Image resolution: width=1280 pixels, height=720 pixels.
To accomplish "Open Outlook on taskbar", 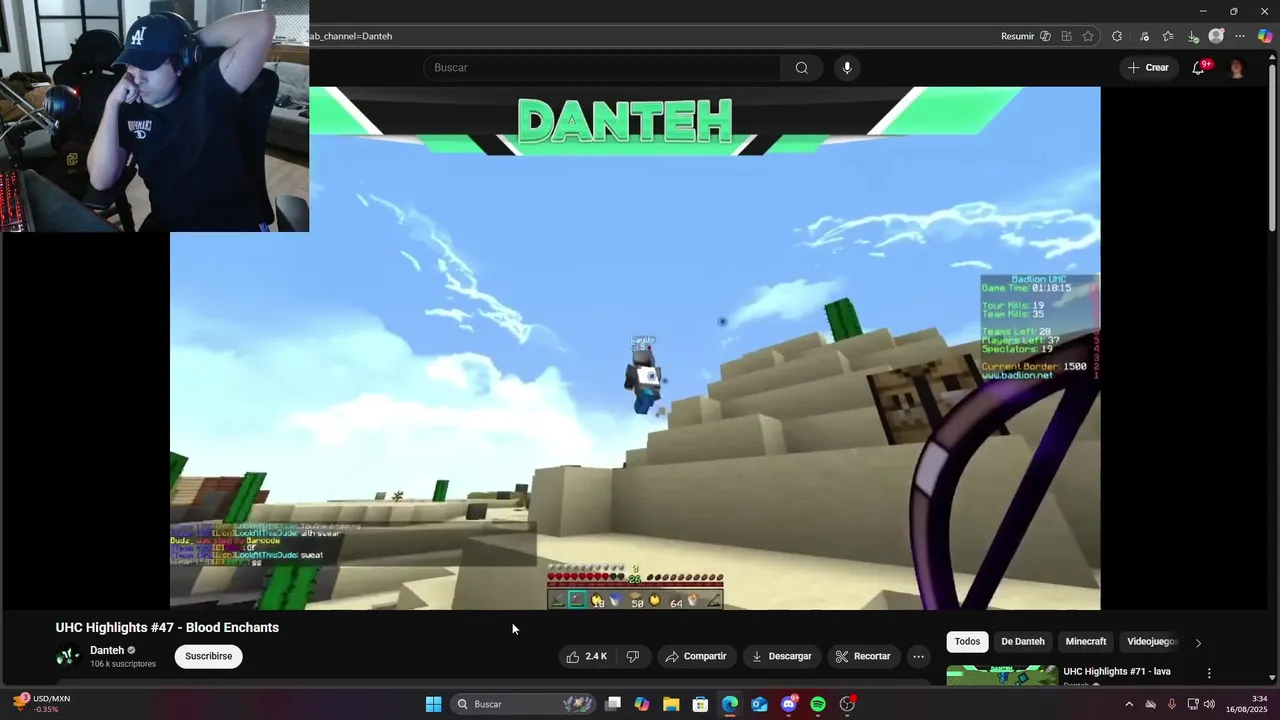I will [x=759, y=704].
